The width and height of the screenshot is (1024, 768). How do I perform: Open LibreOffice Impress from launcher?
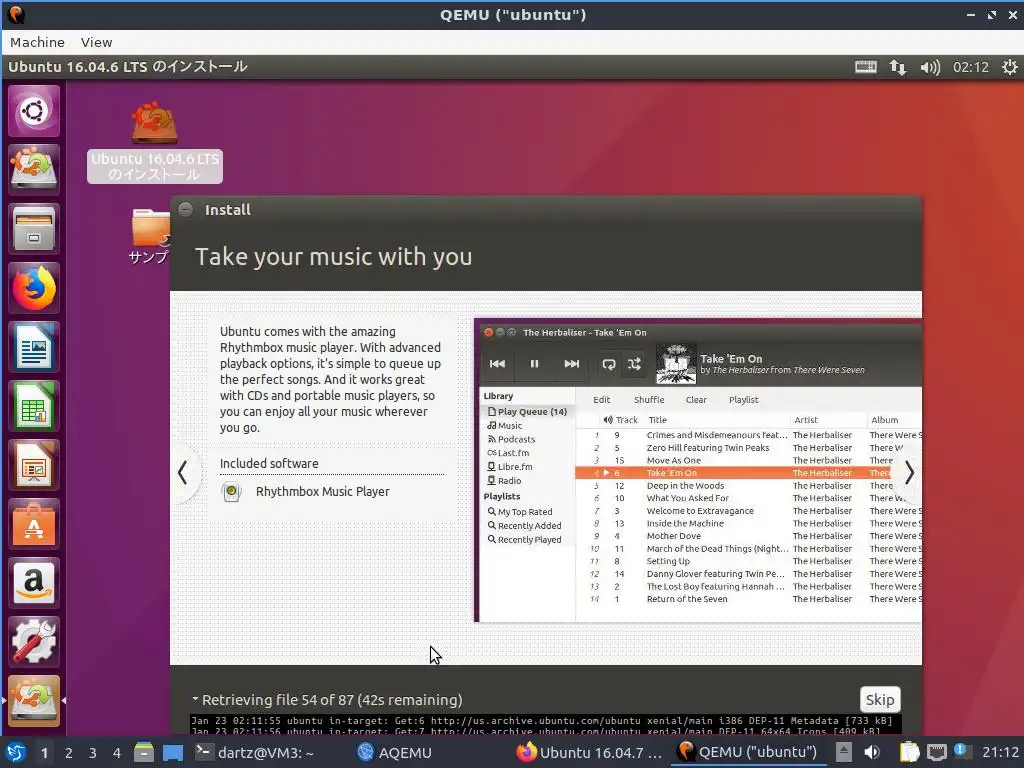point(34,465)
